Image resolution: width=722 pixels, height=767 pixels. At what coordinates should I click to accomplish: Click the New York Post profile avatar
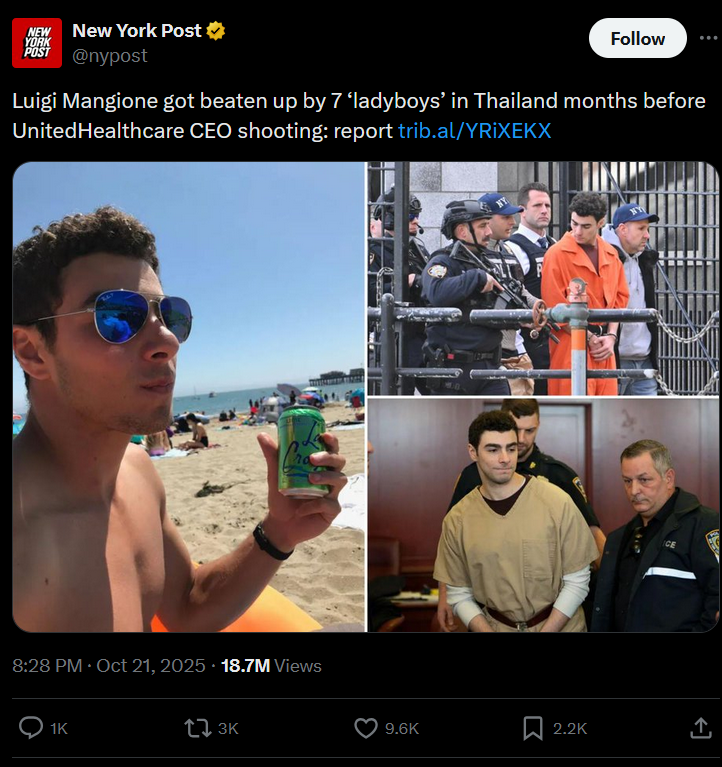click(x=37, y=43)
